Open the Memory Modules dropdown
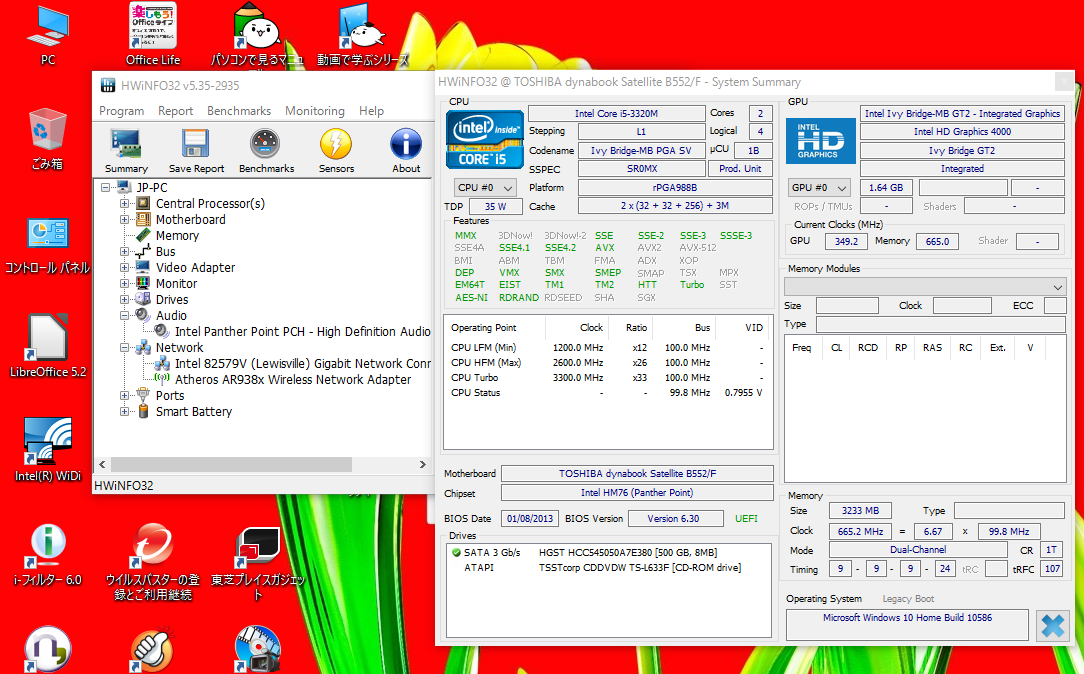Image resolution: width=1084 pixels, height=674 pixels. [x=925, y=286]
